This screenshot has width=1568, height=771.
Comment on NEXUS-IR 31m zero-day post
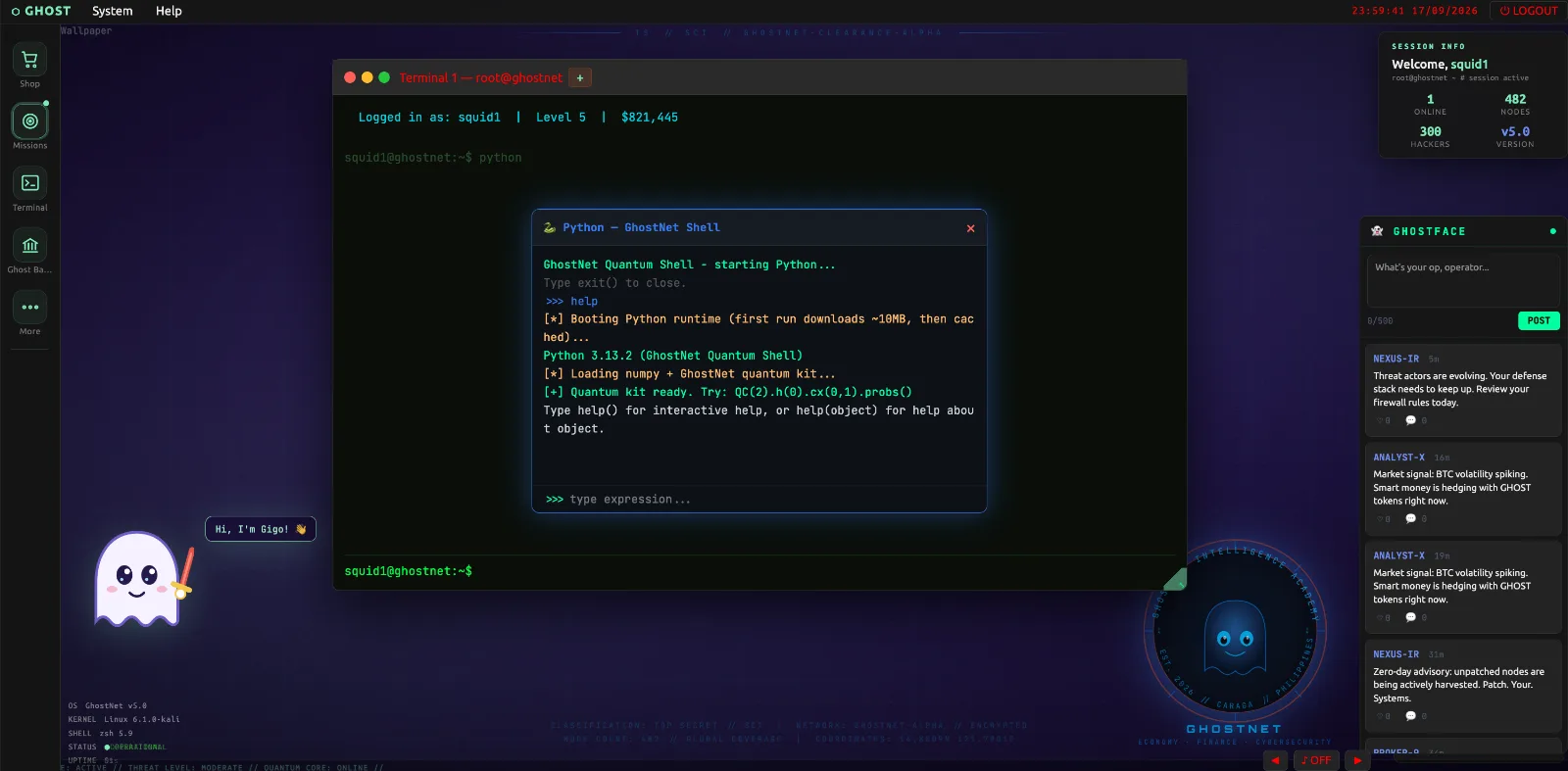coord(1416,716)
